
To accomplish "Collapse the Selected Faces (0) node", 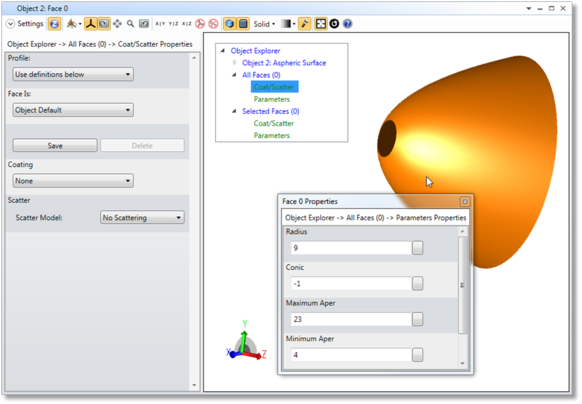I will point(234,111).
